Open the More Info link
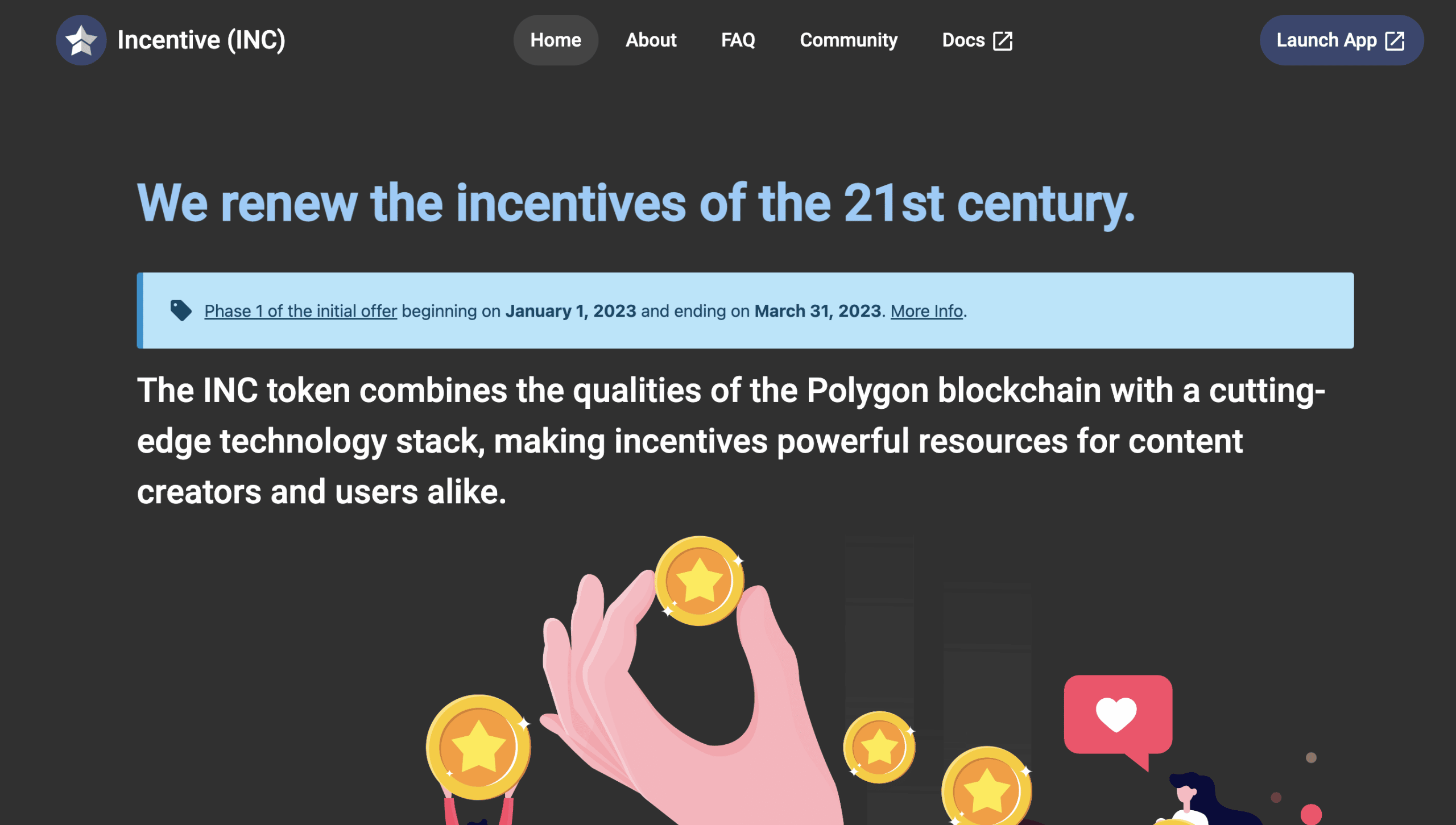Image resolution: width=1456 pixels, height=825 pixels. (x=926, y=311)
